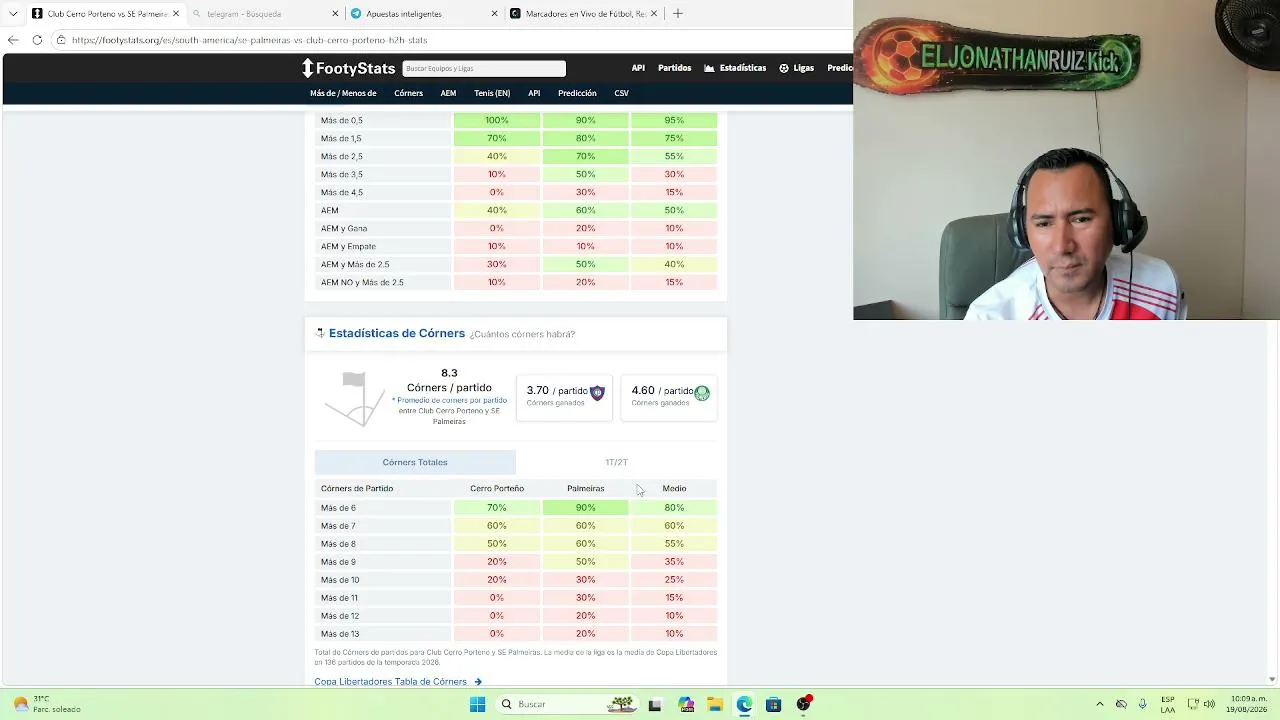Switch to the Apuestas inteligentes tab
Screen dimensions: 1280x720
click(423, 14)
